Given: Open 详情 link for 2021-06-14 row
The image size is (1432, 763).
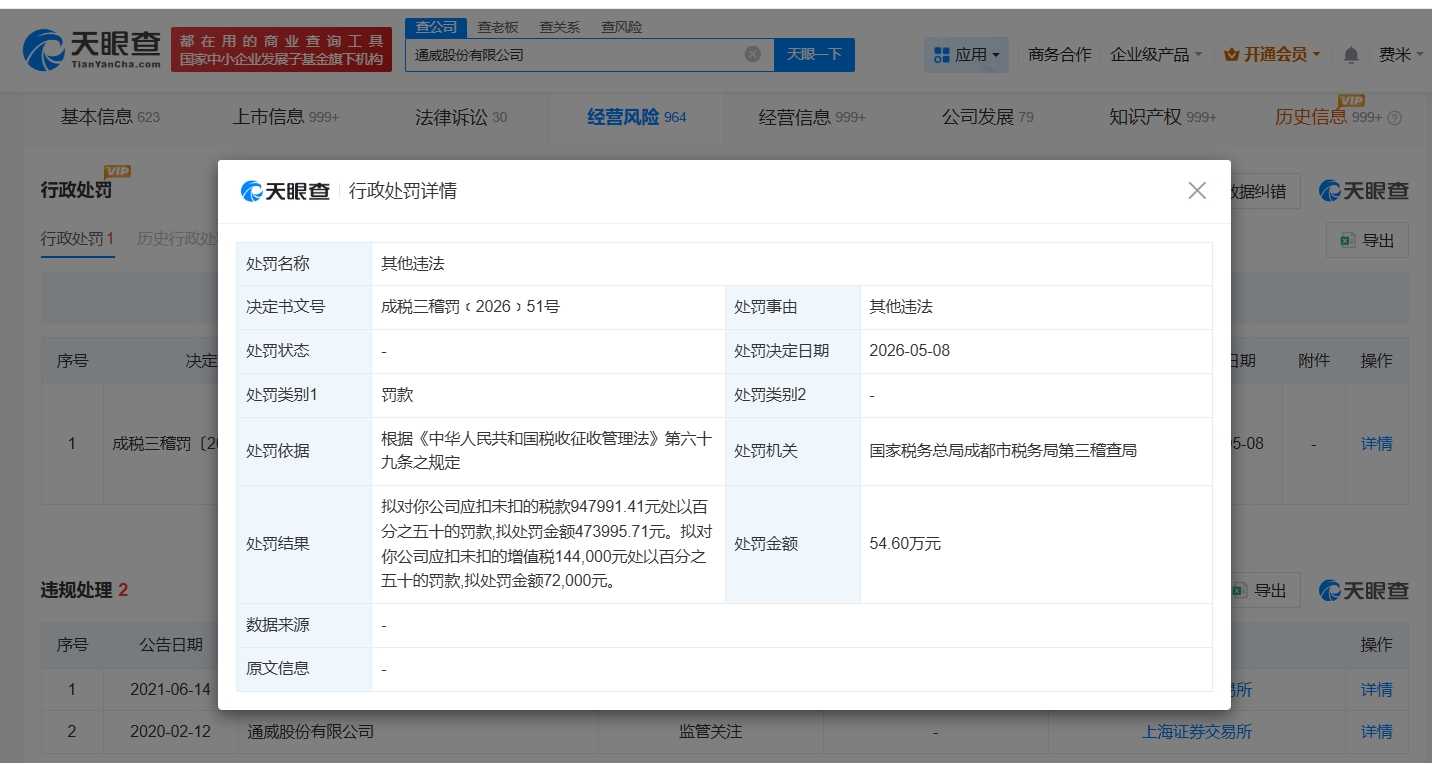Looking at the screenshot, I should pos(1376,689).
